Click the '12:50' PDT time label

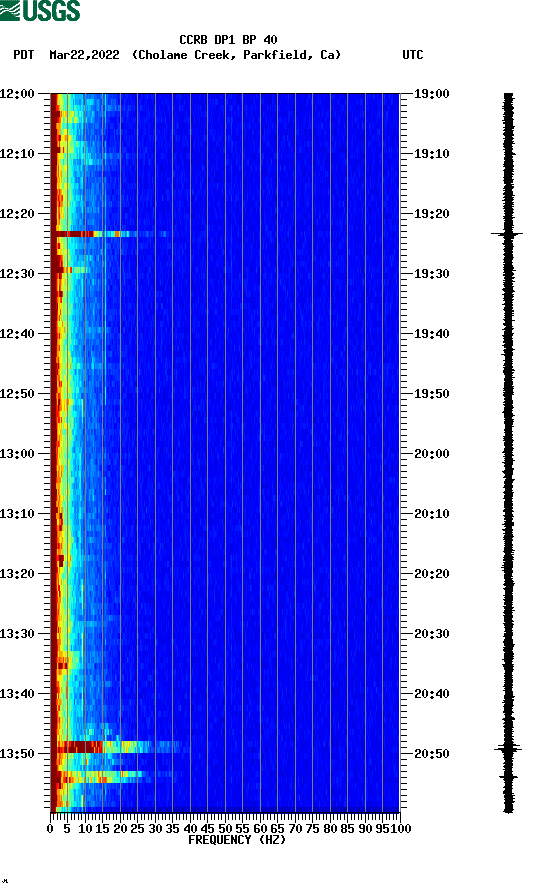[17, 394]
